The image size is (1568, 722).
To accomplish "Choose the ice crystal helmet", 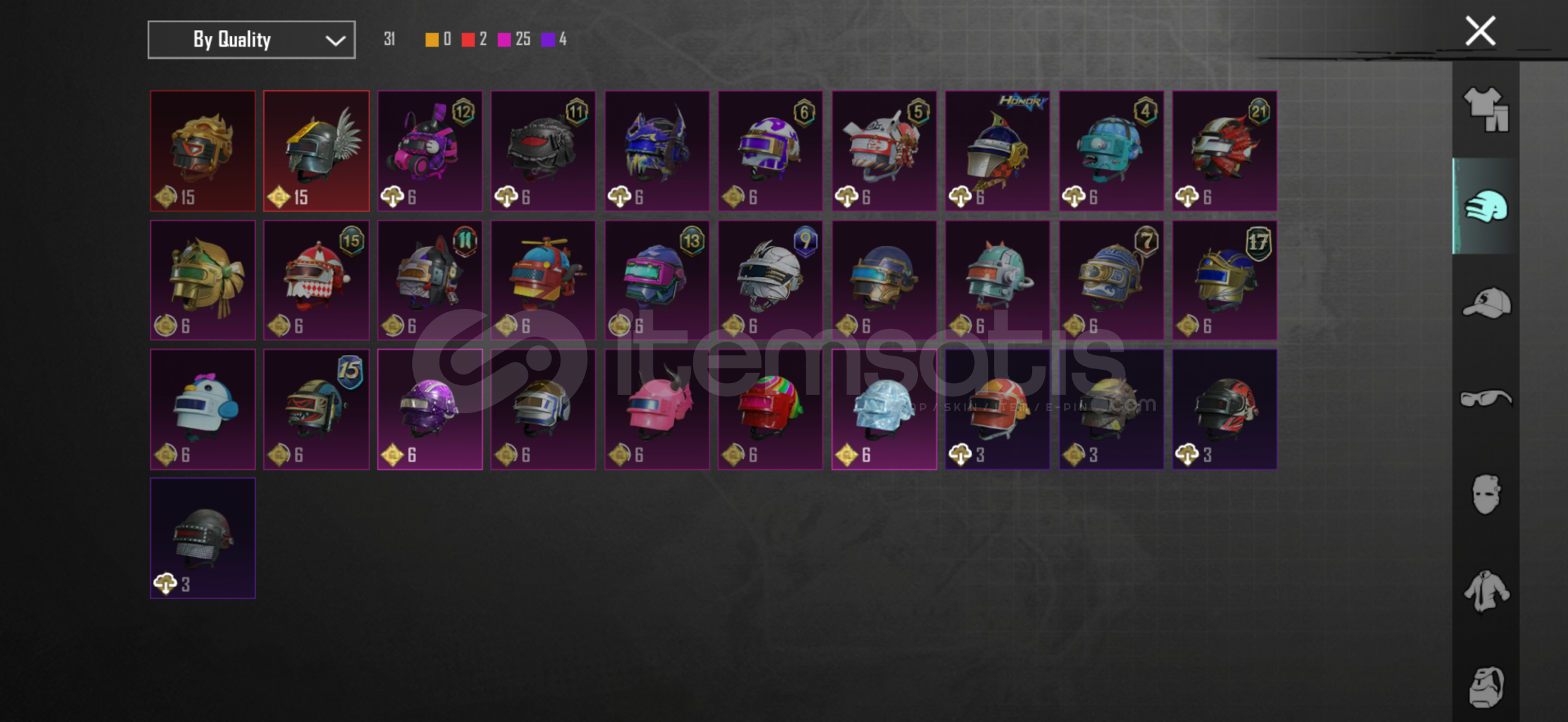I will coord(884,409).
